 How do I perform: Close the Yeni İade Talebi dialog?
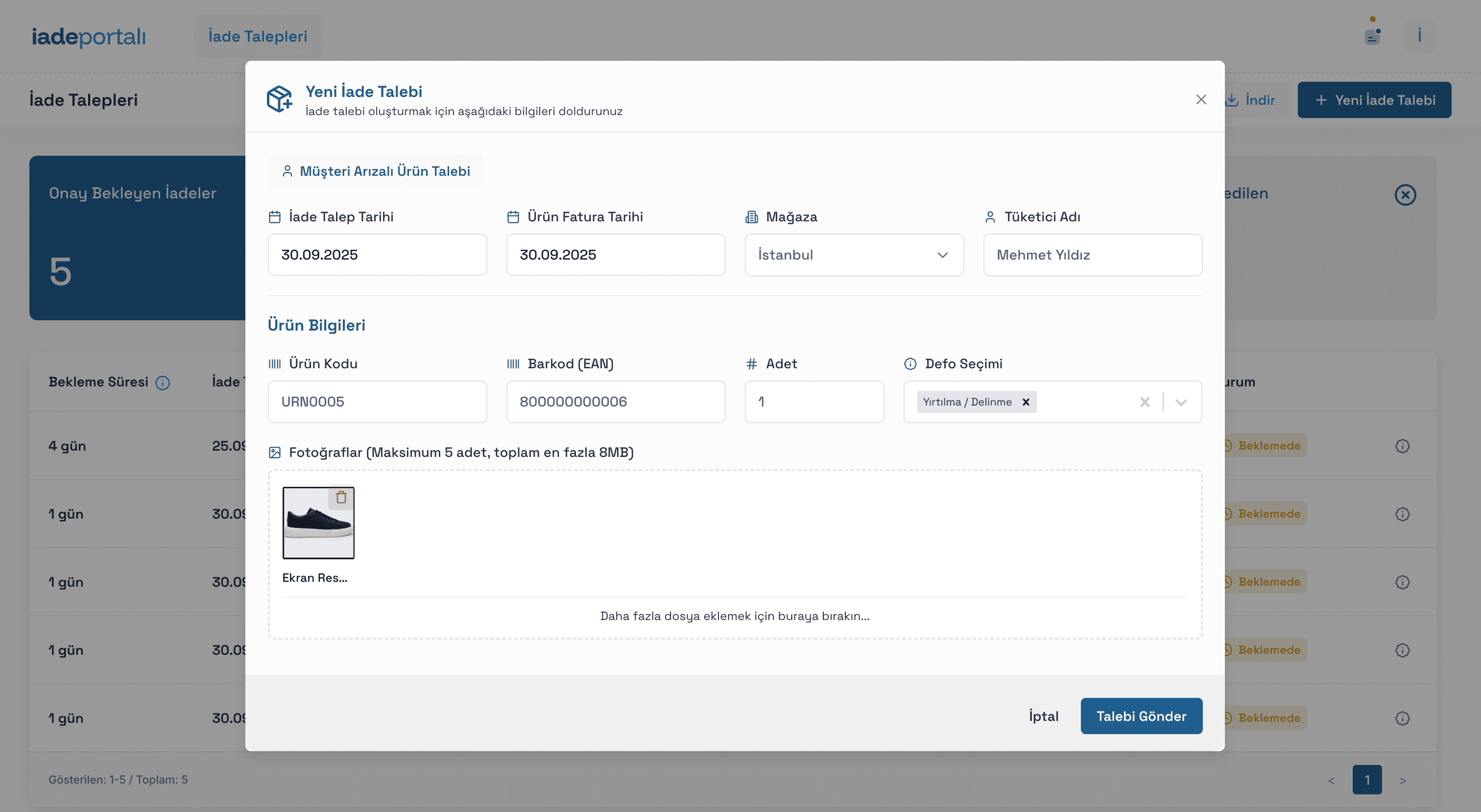coord(1201,99)
